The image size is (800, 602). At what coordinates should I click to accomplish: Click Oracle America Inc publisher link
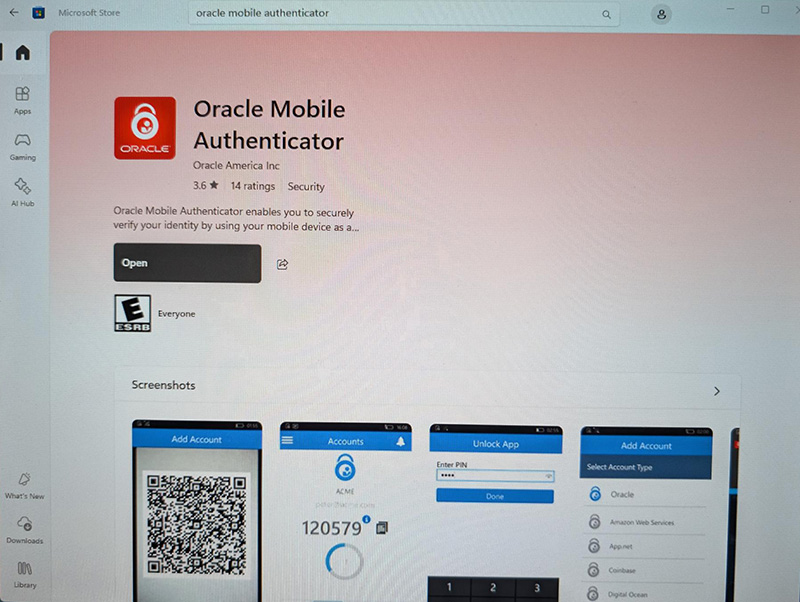(x=236, y=165)
